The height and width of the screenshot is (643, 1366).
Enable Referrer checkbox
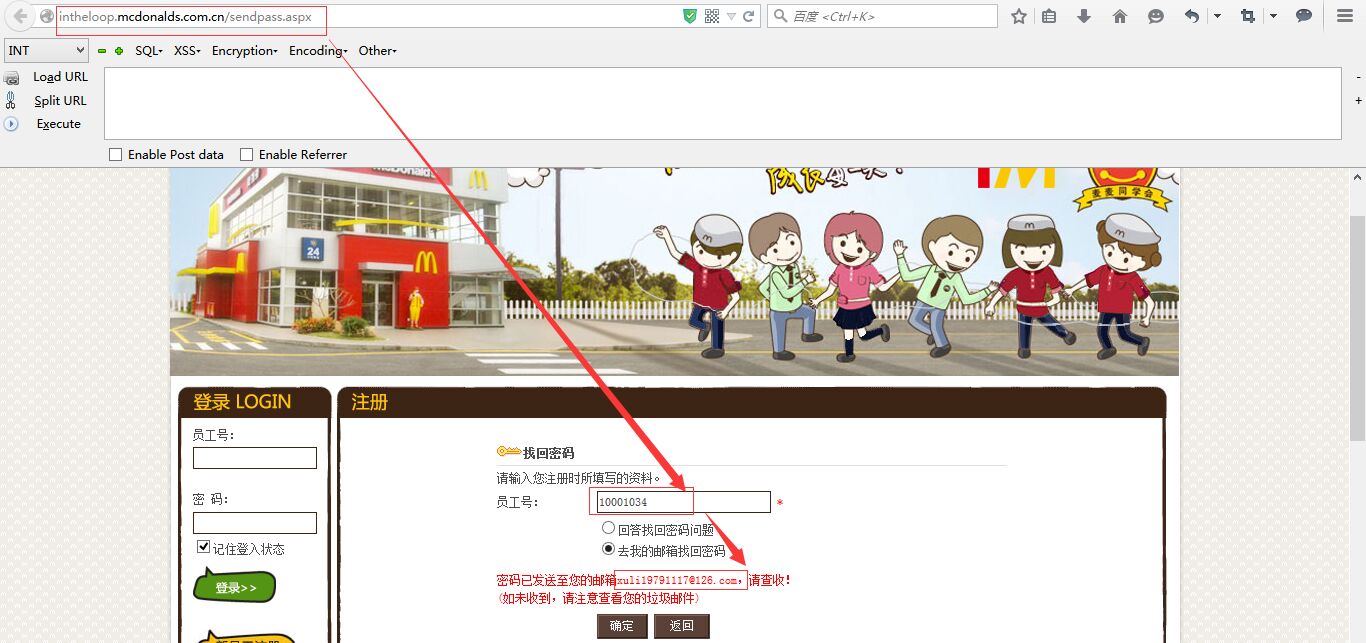point(246,154)
